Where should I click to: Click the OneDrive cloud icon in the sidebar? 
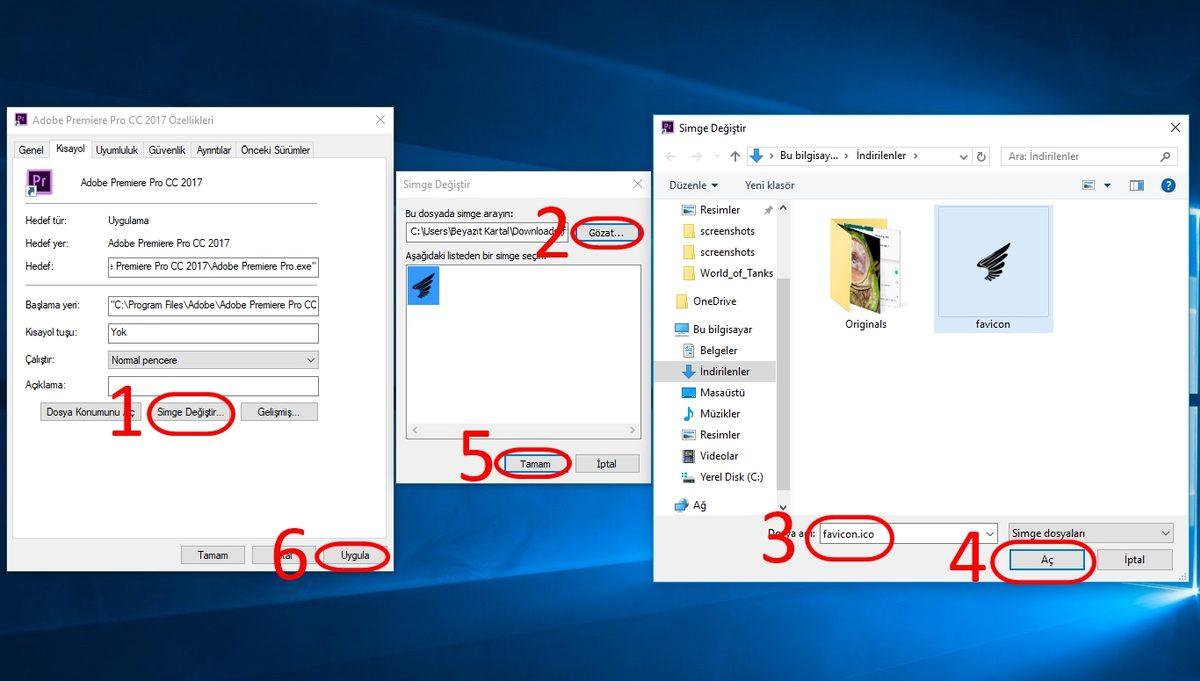point(681,301)
